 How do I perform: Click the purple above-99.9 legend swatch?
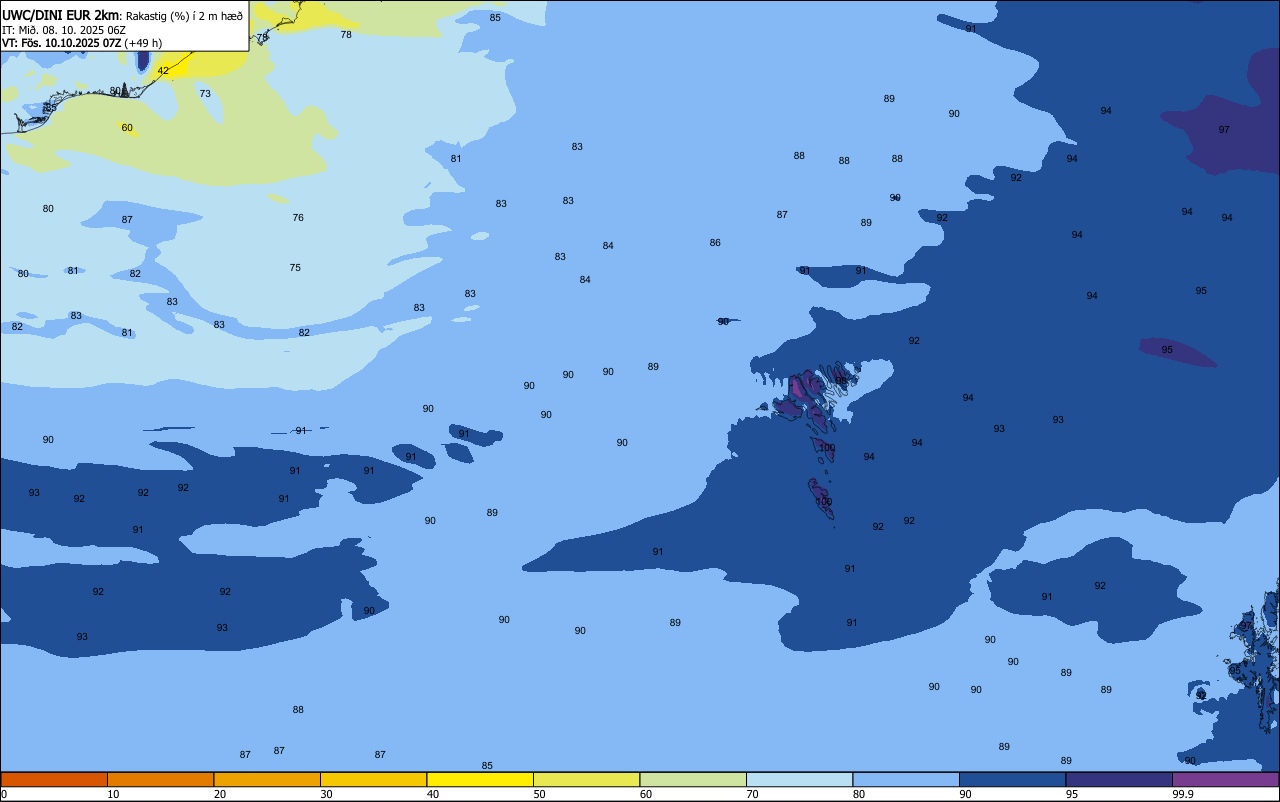coord(1225,779)
